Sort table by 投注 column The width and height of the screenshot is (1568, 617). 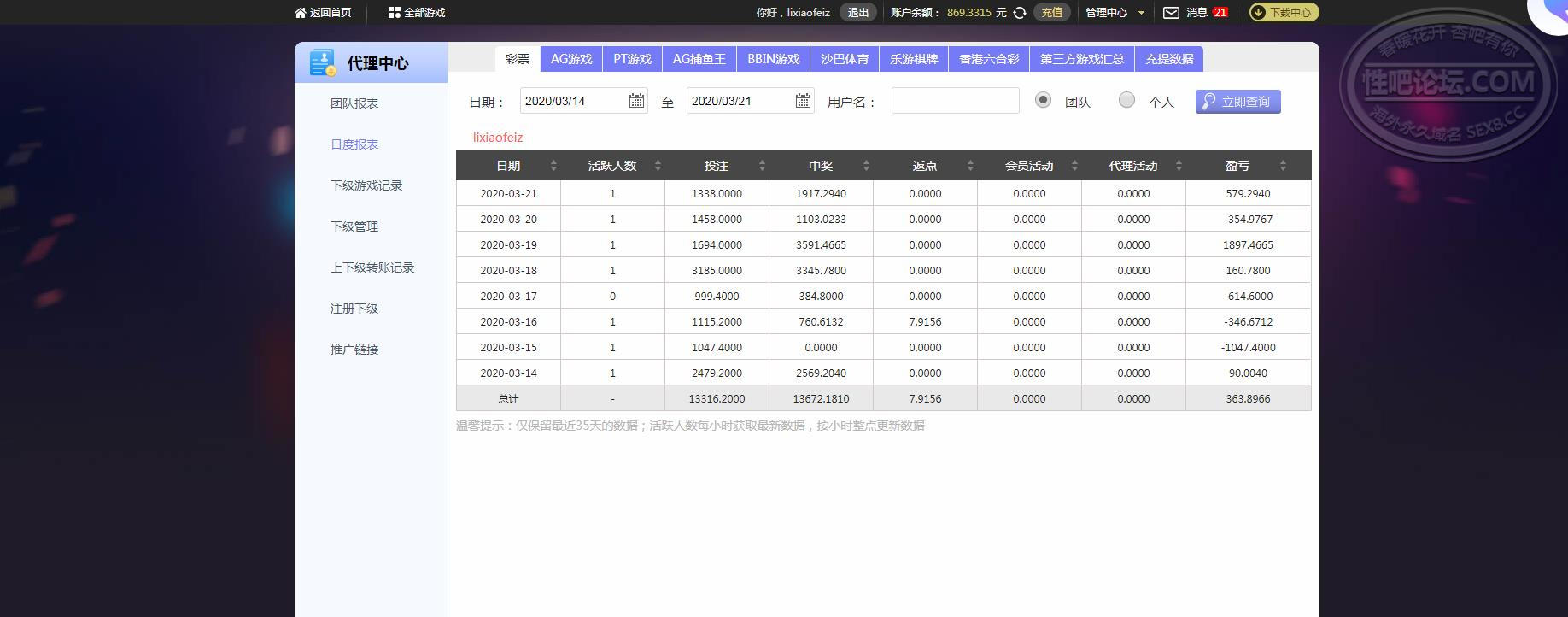[x=762, y=166]
